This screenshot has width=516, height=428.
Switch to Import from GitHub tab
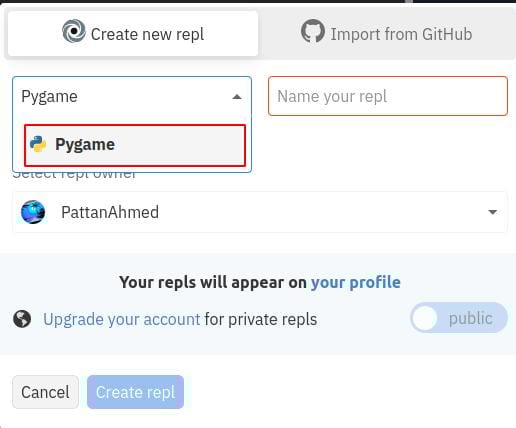click(387, 34)
